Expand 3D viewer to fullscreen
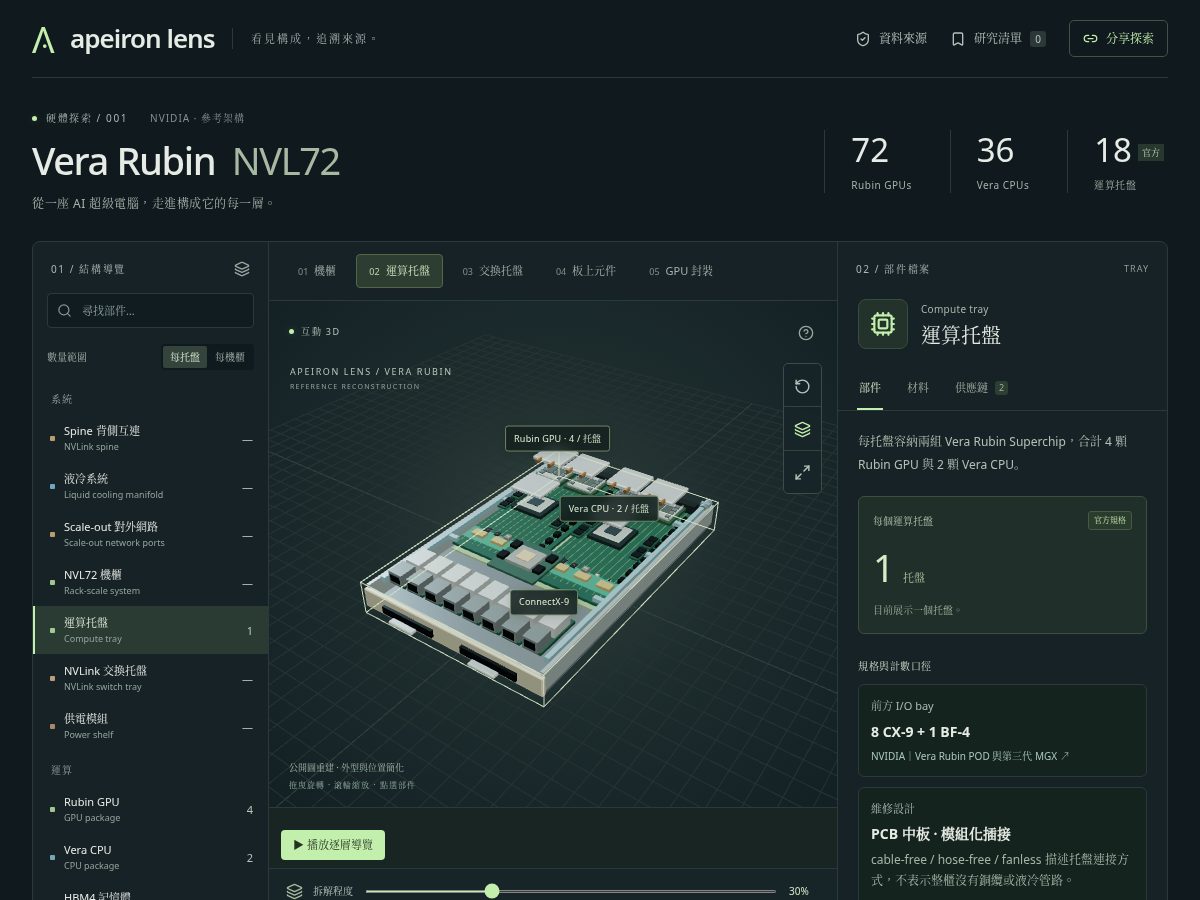1200x900 pixels. [802, 472]
